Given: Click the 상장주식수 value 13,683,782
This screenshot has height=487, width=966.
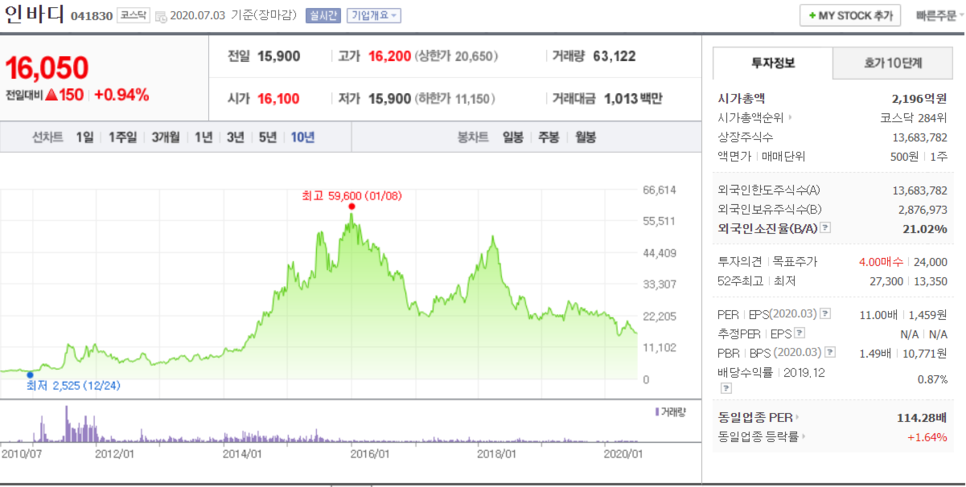Looking at the screenshot, I should 920,137.
